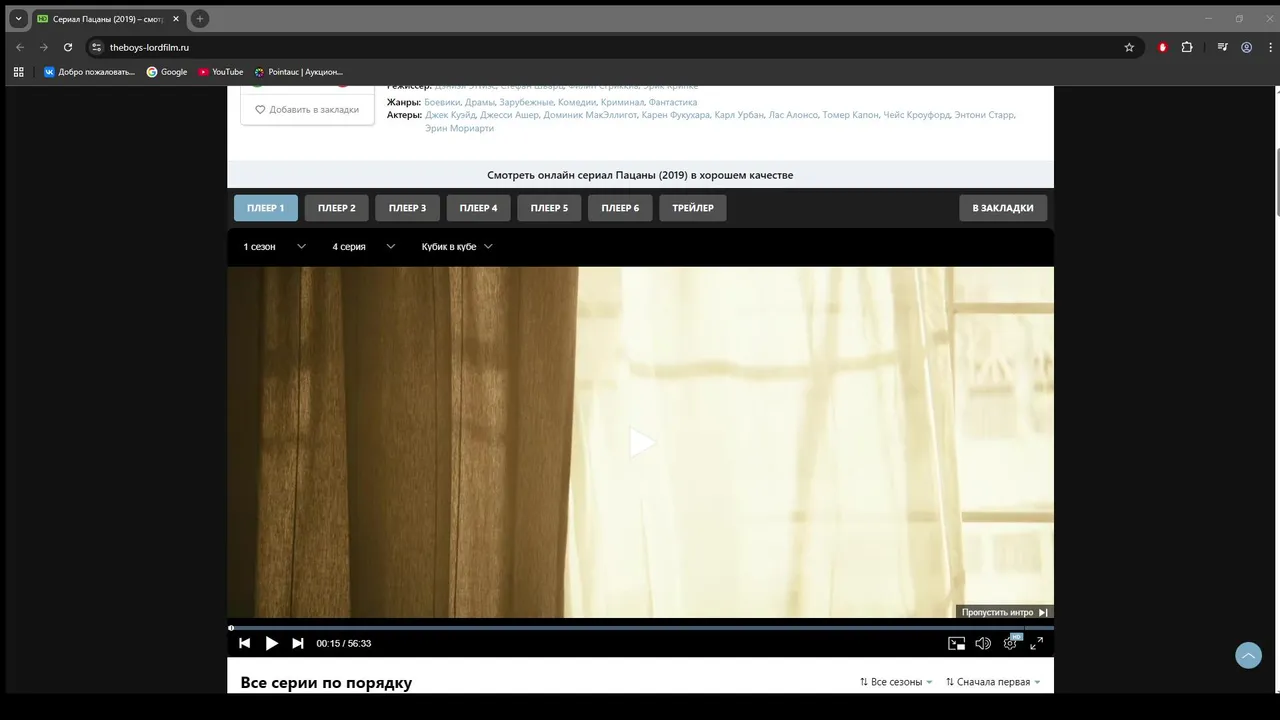Click the Все серии по порядку heading
This screenshot has height=720, width=1280.
point(326,683)
